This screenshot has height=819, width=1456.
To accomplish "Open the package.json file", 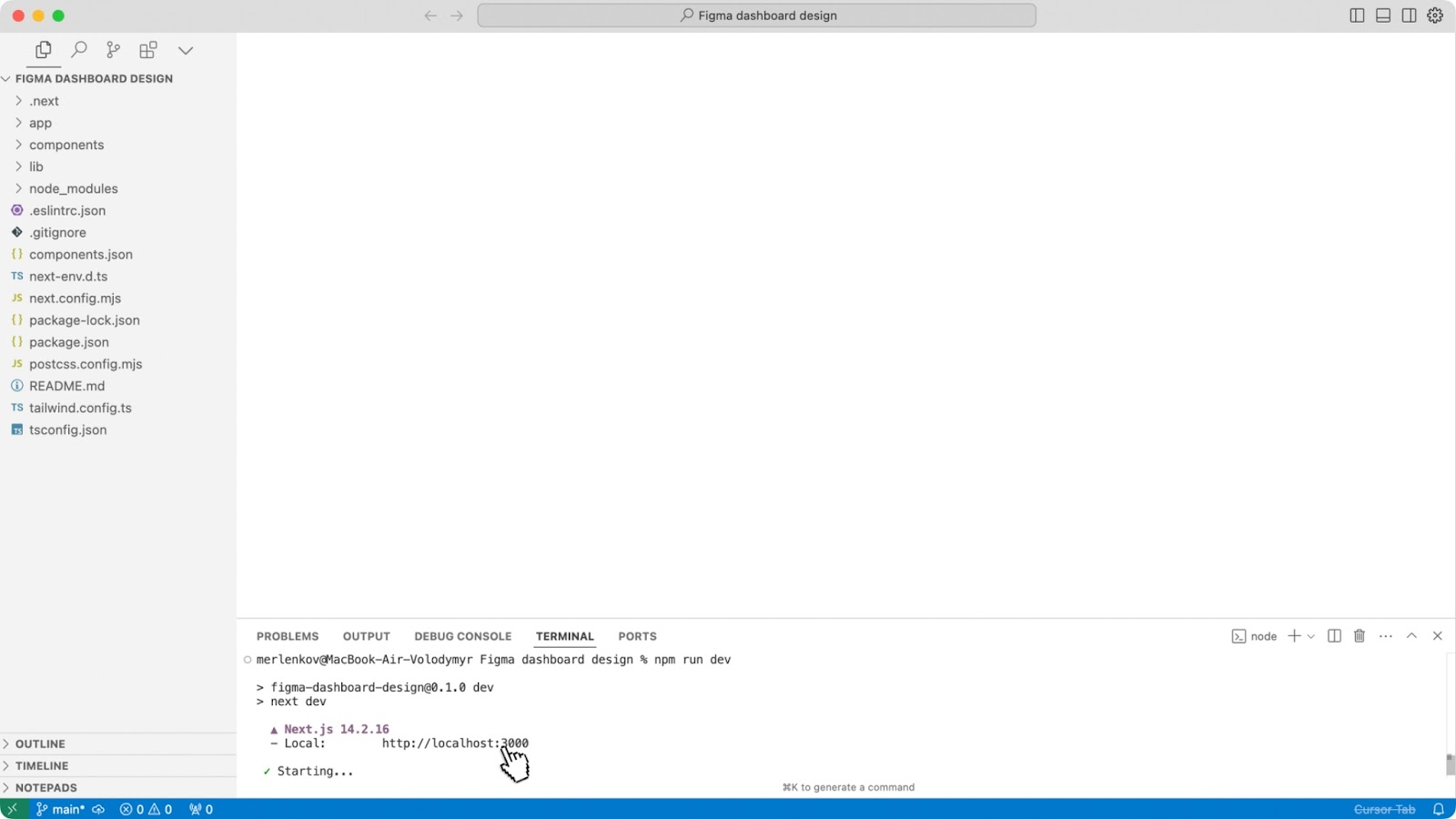I will point(69,342).
